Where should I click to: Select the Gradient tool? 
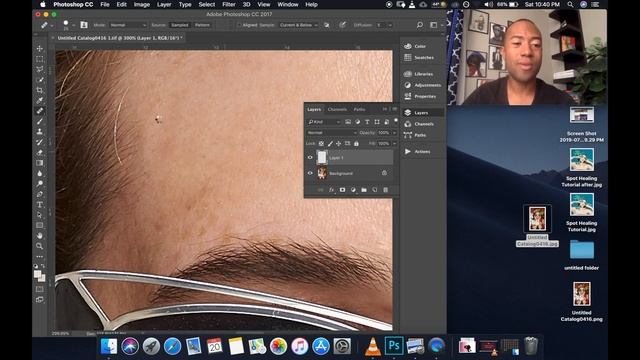40,163
